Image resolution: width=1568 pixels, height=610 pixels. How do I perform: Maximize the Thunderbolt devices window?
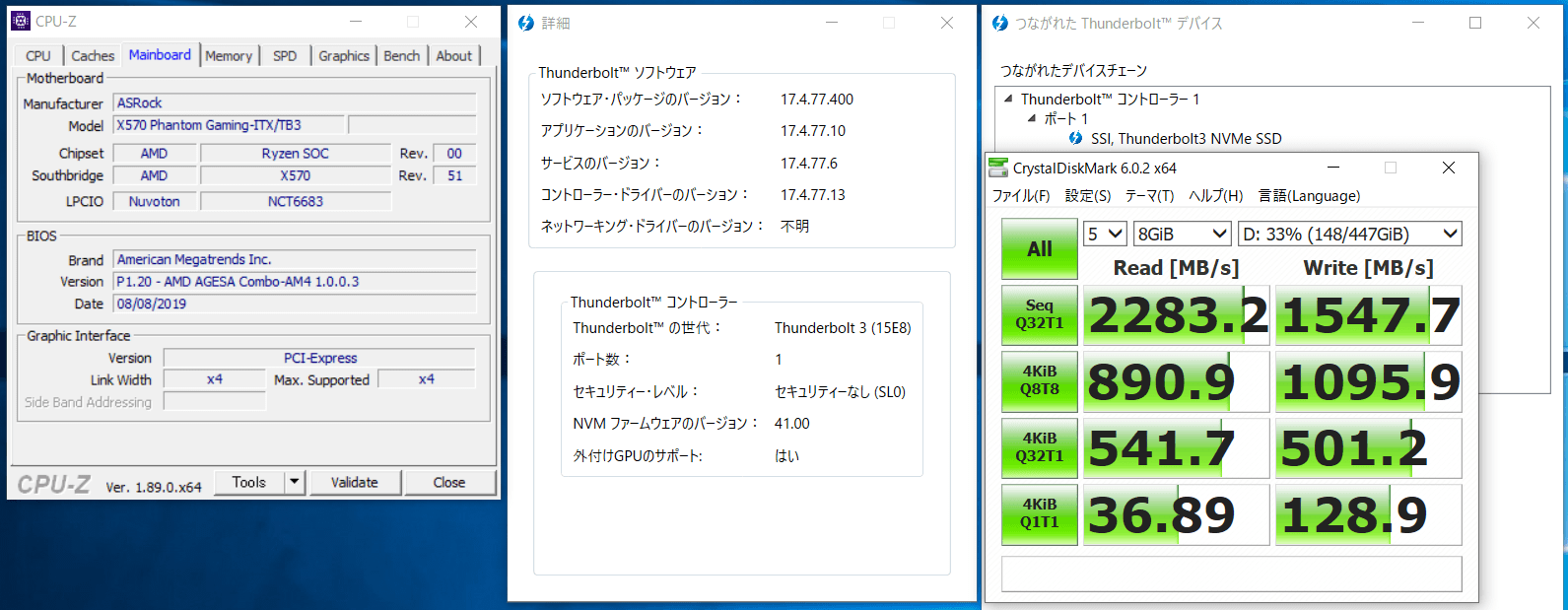pyautogui.click(x=1475, y=23)
